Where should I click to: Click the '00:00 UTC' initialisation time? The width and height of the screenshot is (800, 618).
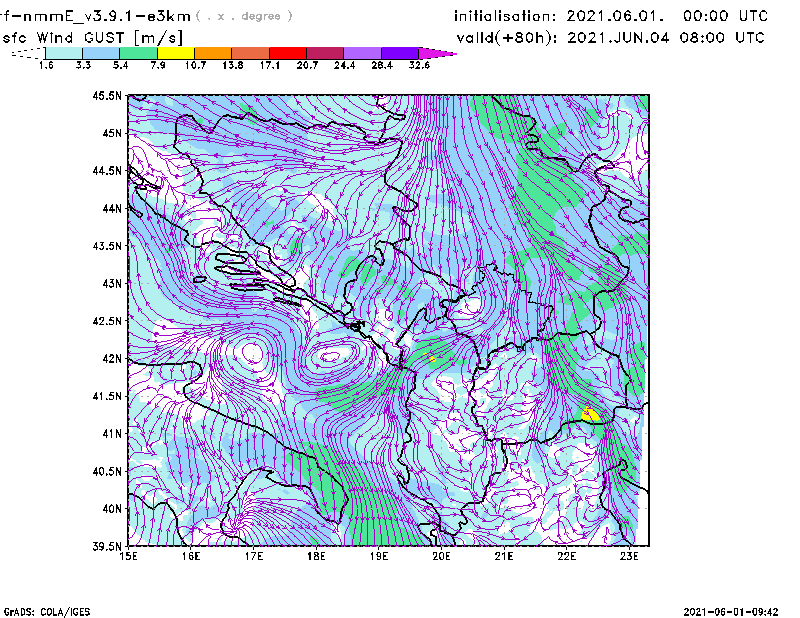pyautogui.click(x=726, y=16)
